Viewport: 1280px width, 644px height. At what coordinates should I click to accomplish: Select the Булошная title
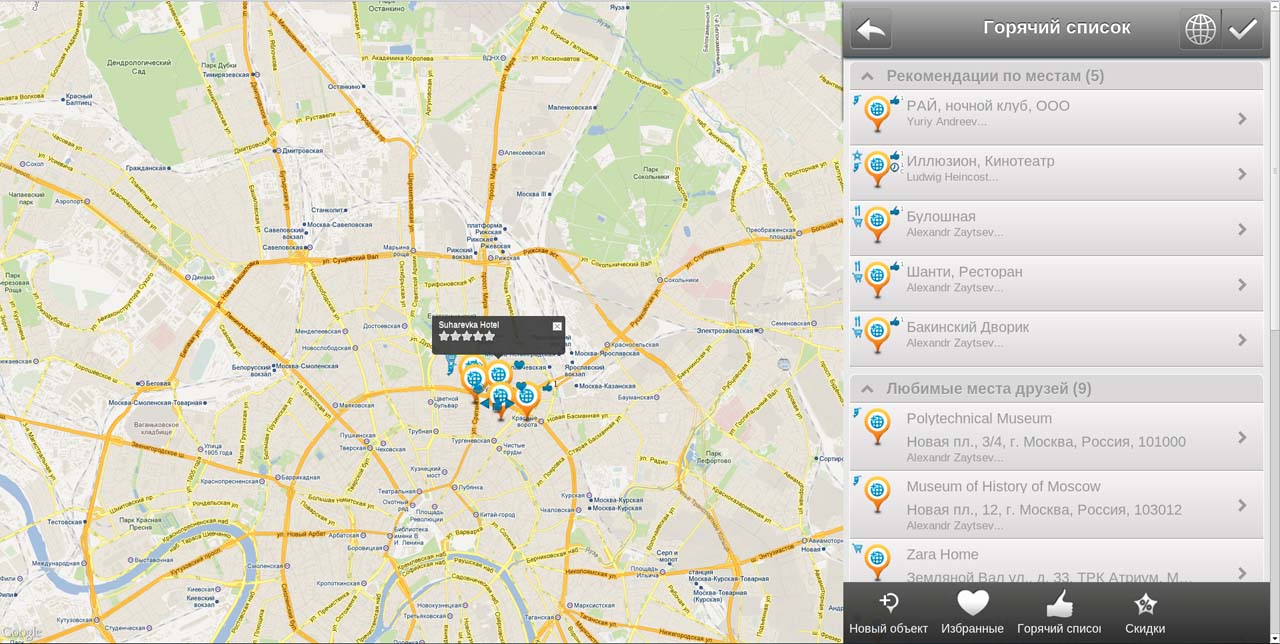(x=941, y=216)
